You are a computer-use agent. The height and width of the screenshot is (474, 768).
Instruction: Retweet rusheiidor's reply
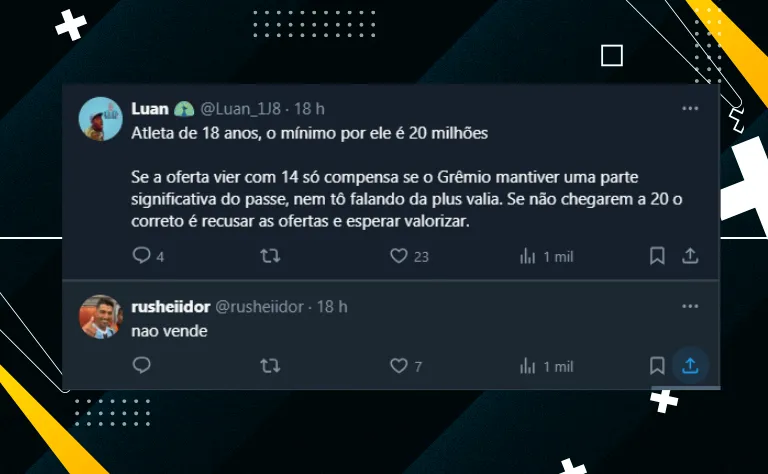[270, 366]
